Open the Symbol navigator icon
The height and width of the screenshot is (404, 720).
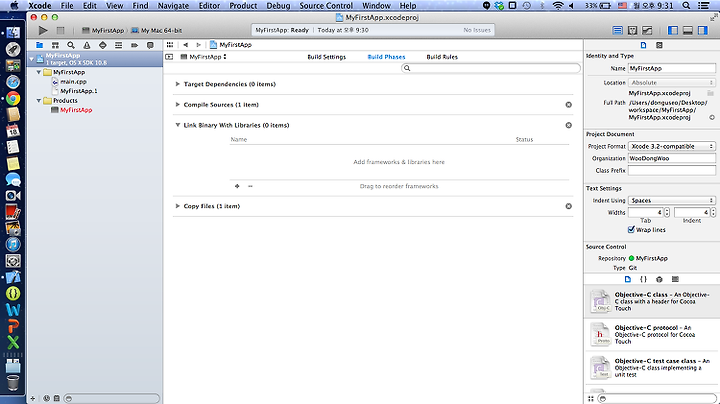[x=55, y=45]
